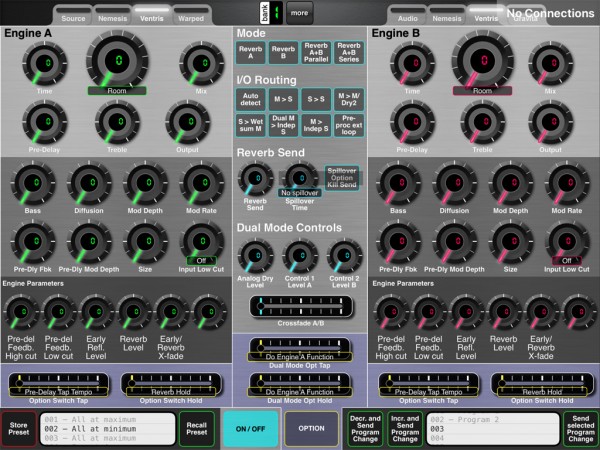Enable Reverb A+B Parallel mode
600x450 pixels.
click(316, 52)
